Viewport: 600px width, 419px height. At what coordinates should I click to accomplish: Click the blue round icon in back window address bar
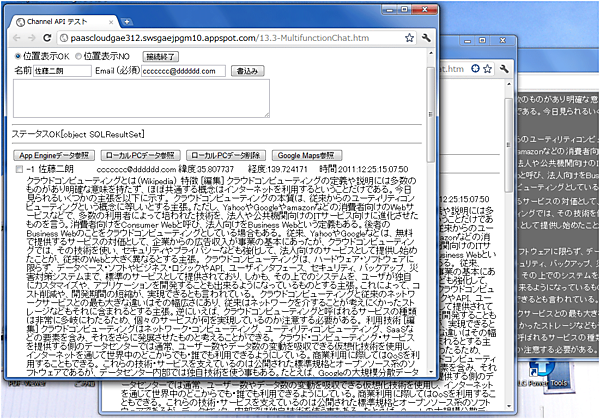tap(475, 69)
